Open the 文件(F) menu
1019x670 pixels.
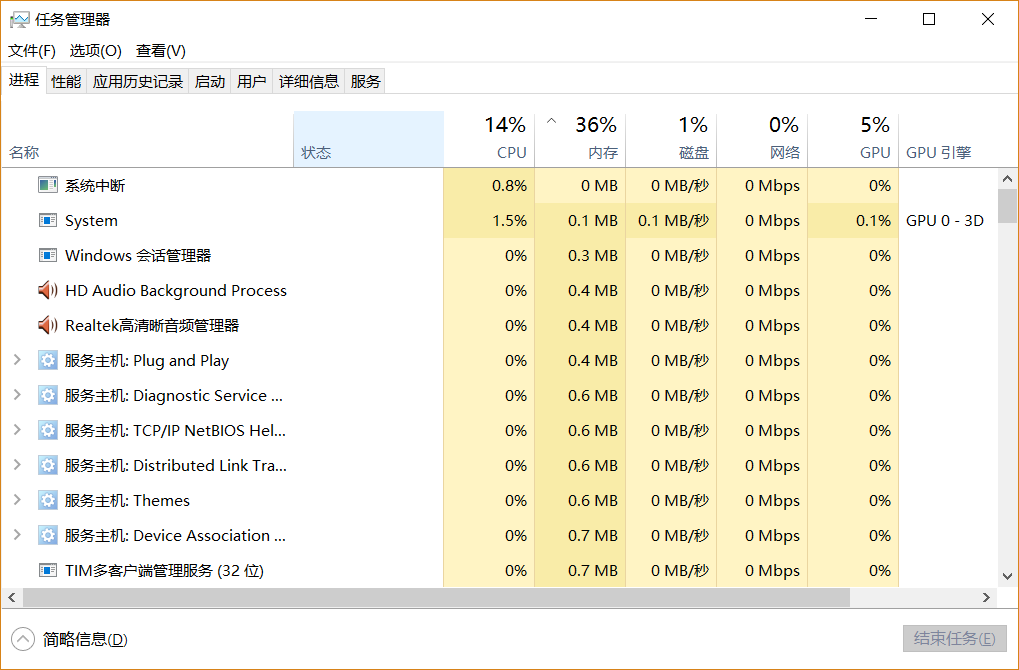click(x=32, y=51)
